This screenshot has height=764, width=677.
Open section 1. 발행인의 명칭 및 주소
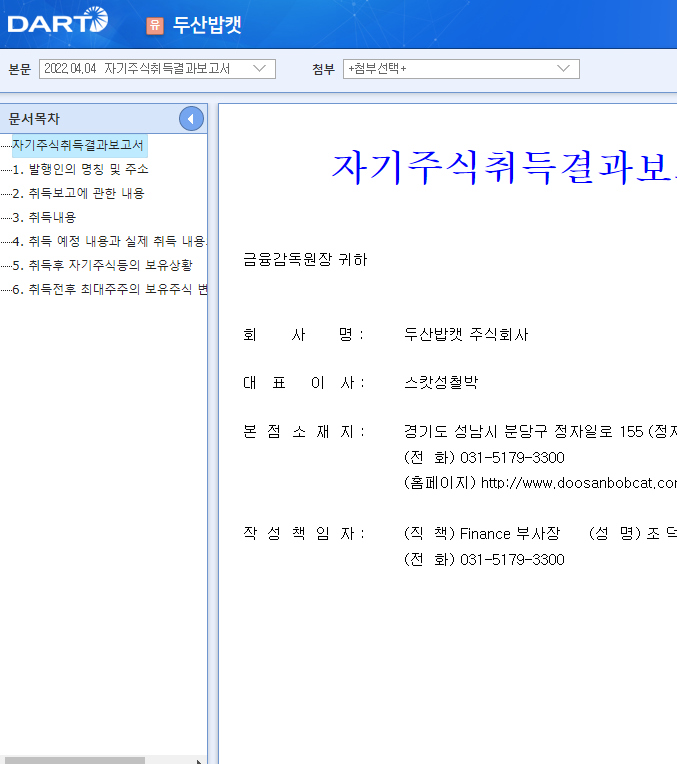tap(80, 169)
